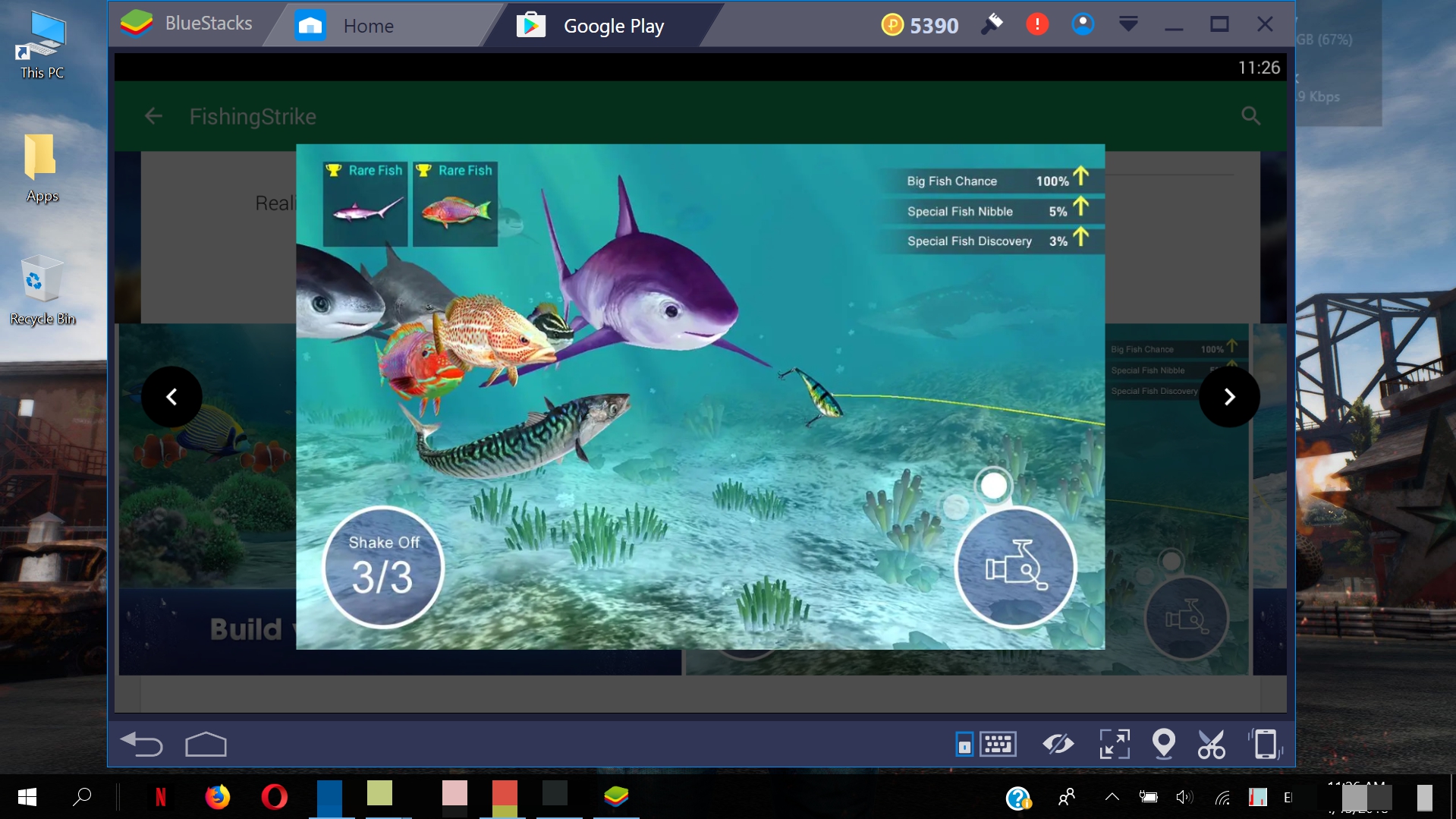
Task: Click the enlarged shark gameplay screenshot
Action: coord(700,397)
